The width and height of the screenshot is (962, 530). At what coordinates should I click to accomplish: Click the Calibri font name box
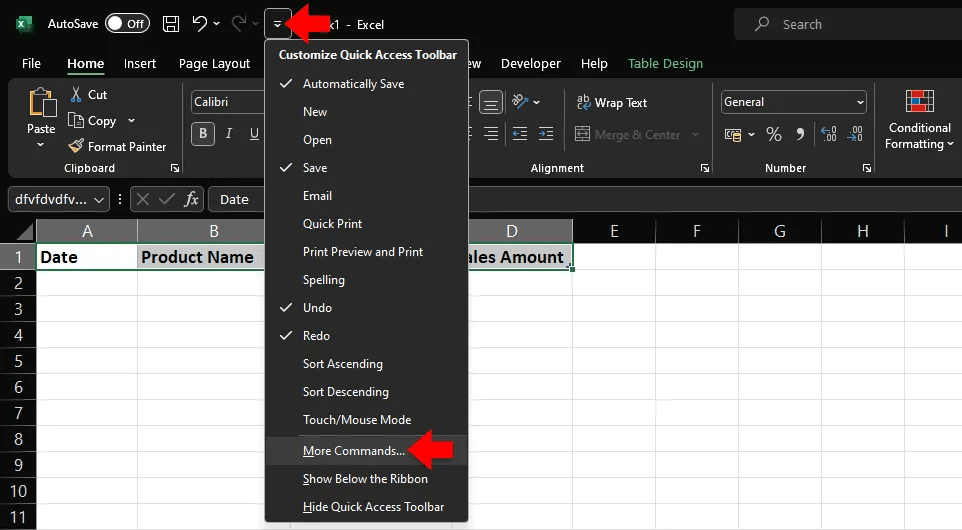(x=227, y=102)
